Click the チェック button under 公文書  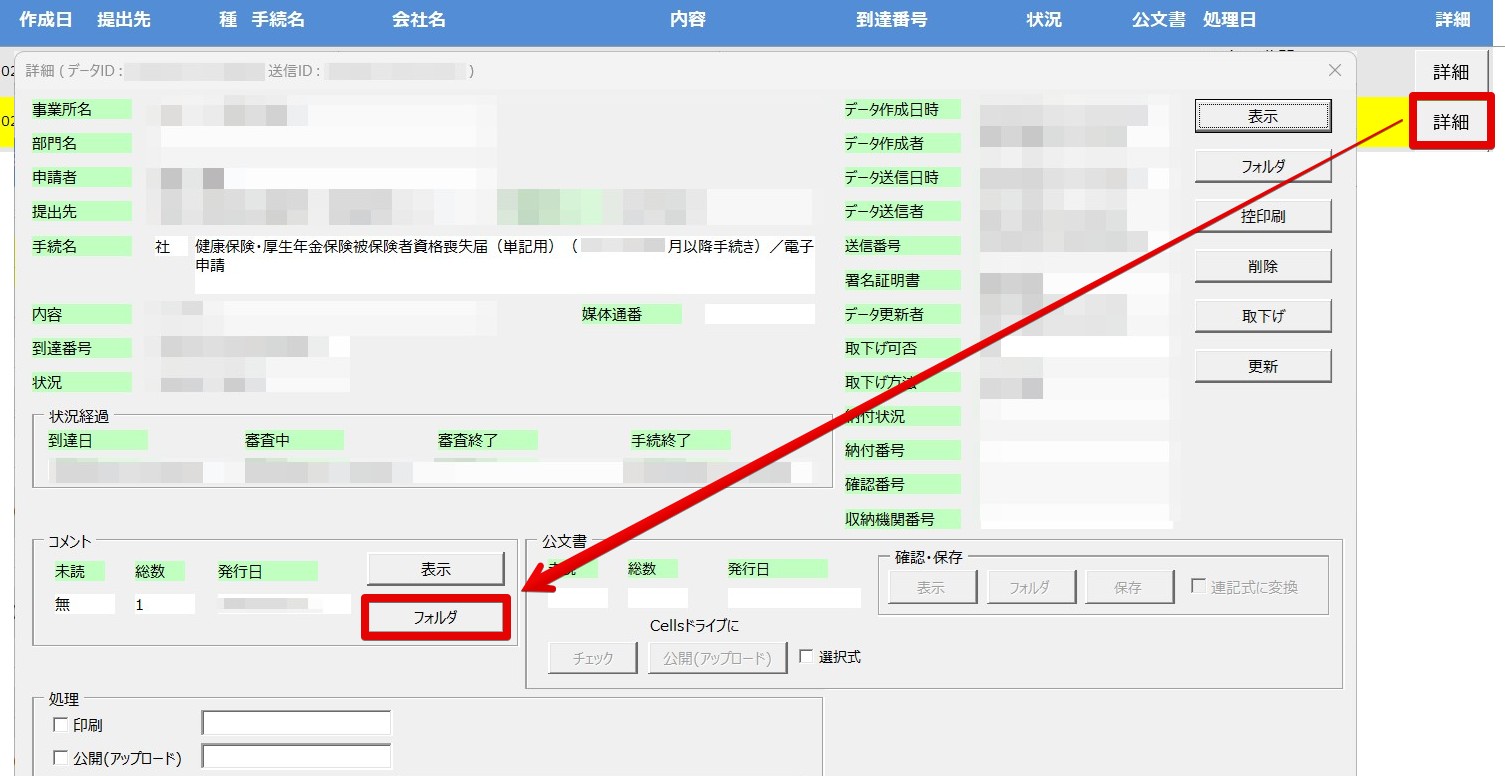tap(593, 658)
